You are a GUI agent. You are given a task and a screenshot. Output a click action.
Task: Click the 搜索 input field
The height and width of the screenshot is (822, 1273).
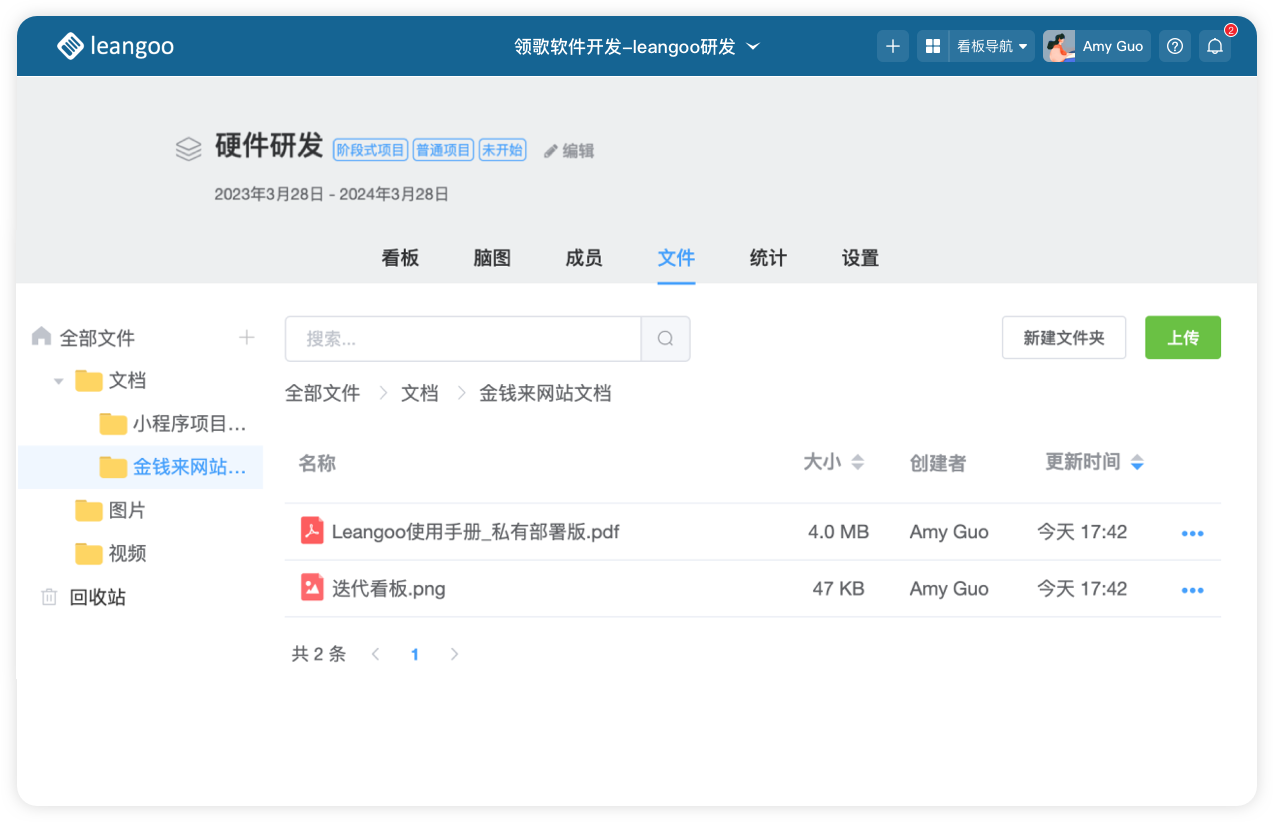(462, 339)
